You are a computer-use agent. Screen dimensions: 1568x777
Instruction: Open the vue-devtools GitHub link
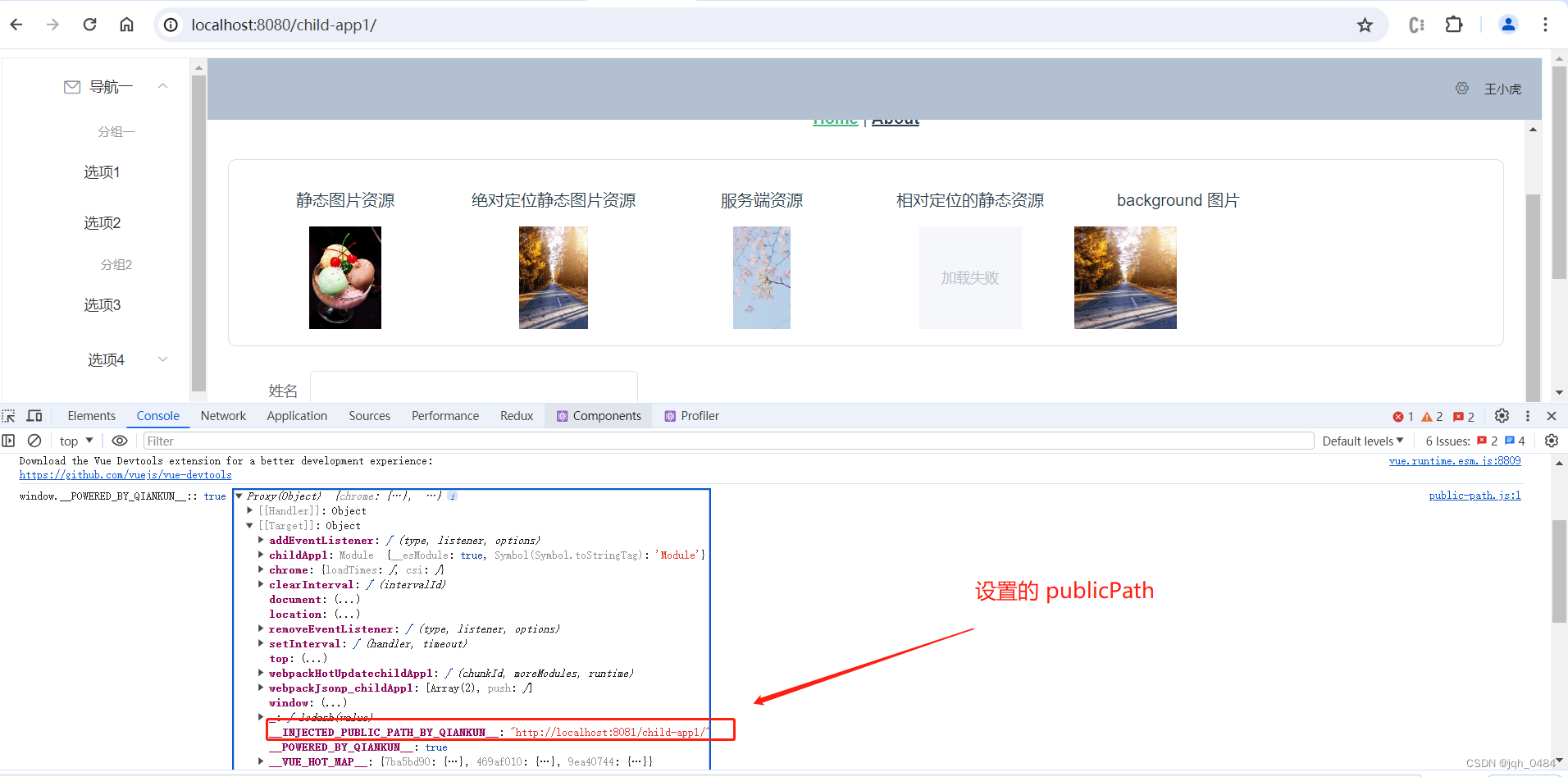(x=125, y=474)
